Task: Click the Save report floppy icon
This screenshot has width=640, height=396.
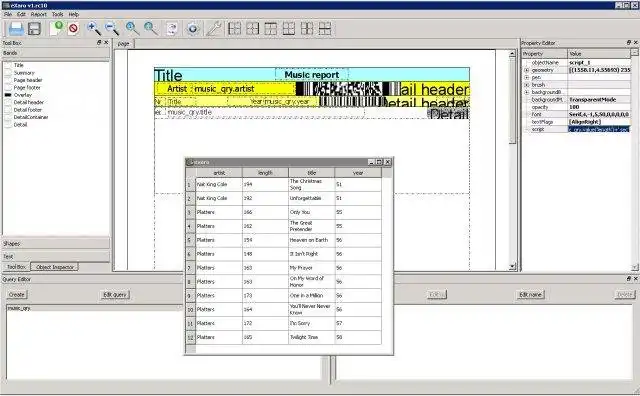Action: point(34,29)
